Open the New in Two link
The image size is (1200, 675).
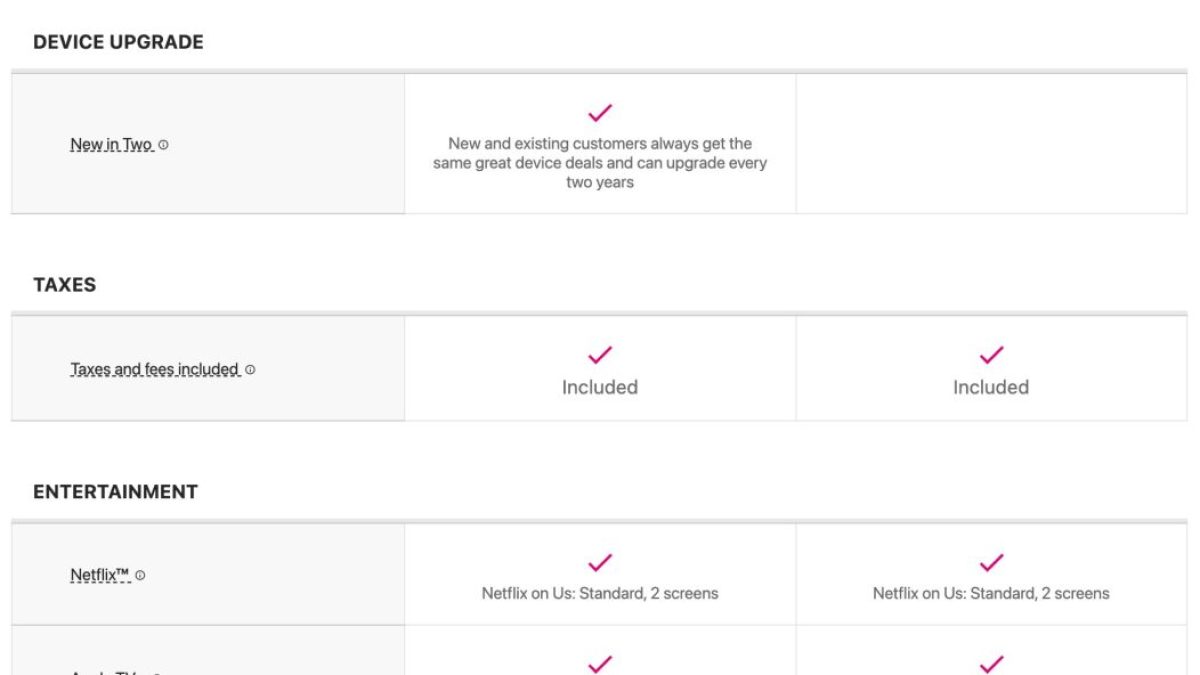pyautogui.click(x=110, y=145)
